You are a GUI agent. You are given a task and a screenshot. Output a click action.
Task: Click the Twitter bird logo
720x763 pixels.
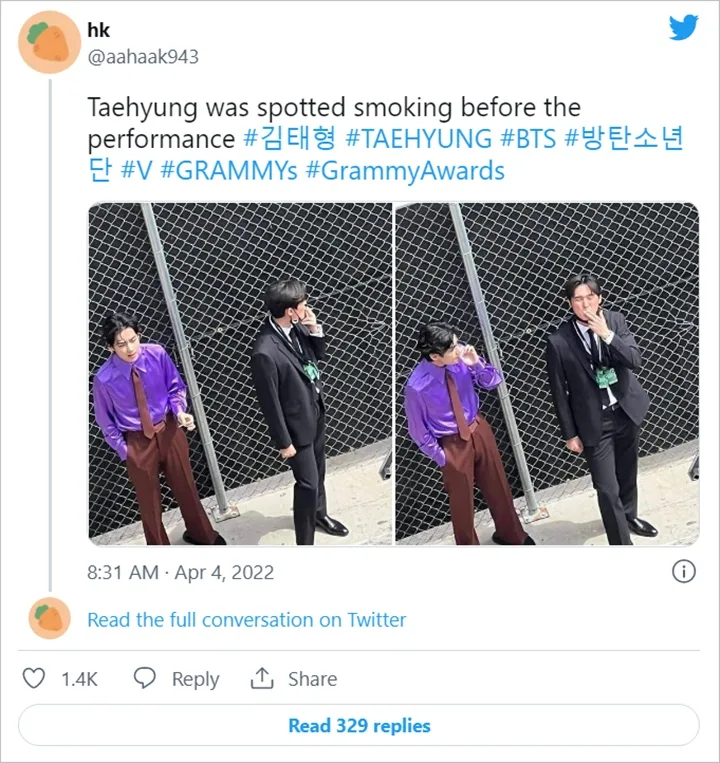pos(683,27)
